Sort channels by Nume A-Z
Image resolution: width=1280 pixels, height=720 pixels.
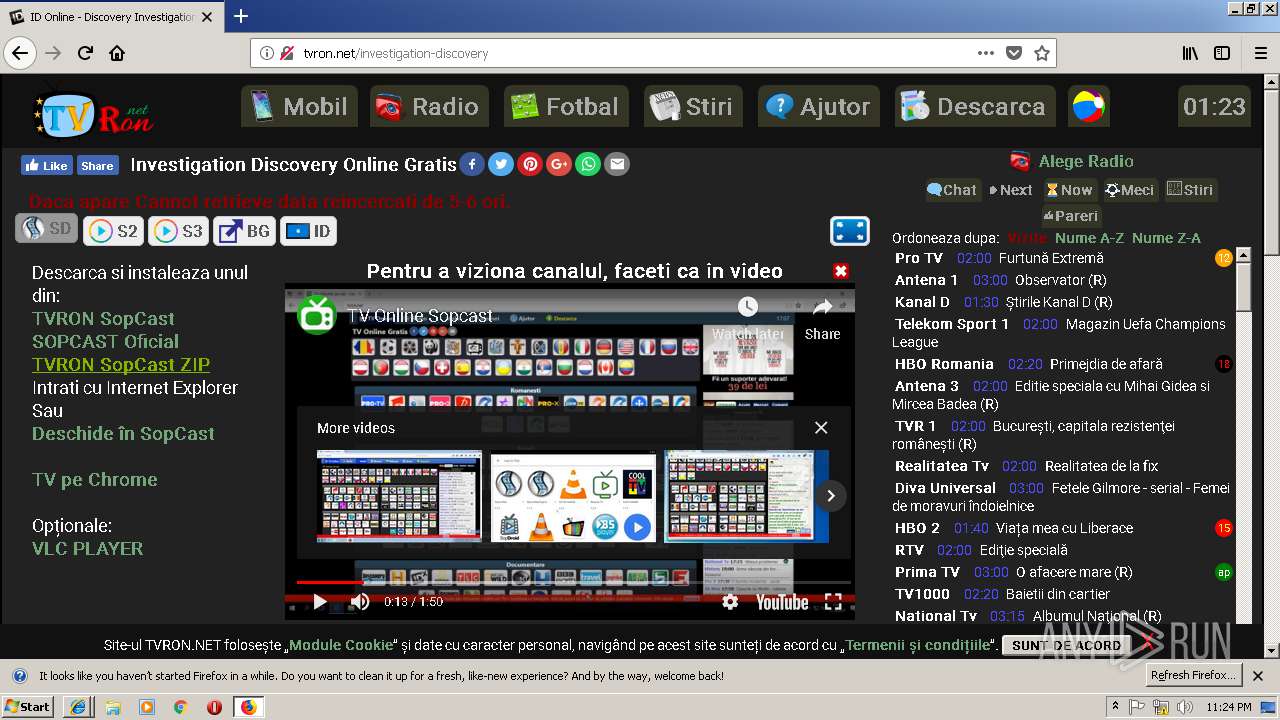(1089, 238)
